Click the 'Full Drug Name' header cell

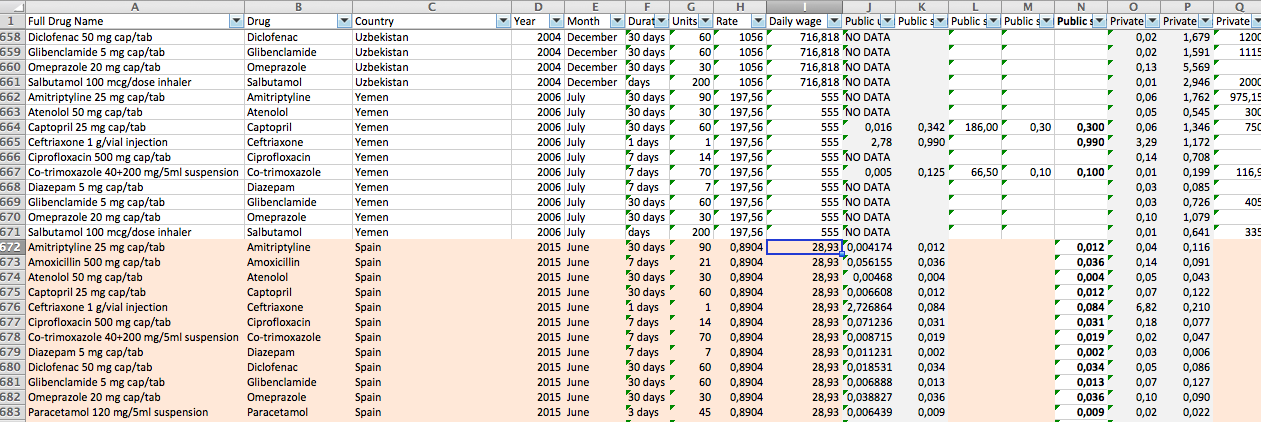pyautogui.click(x=135, y=21)
